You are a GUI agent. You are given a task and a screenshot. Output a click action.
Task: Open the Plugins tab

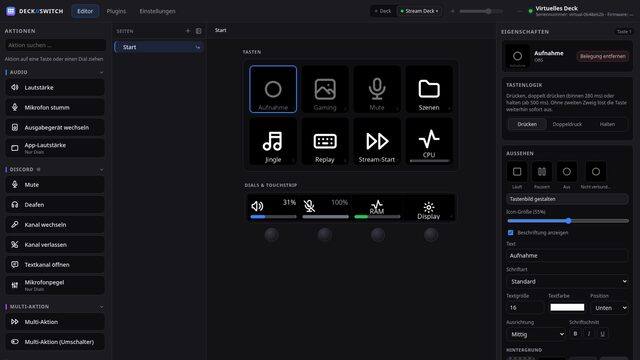(116, 11)
